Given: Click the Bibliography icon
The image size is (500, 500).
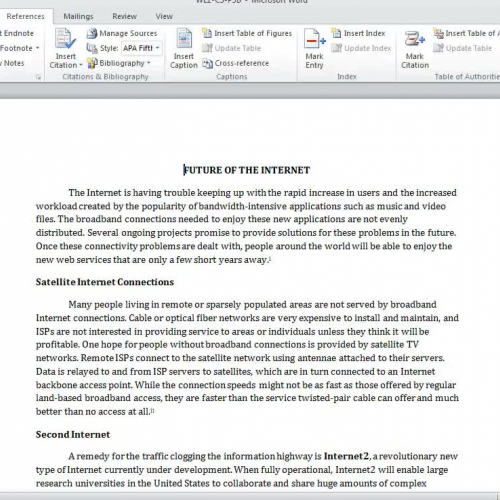Looking at the screenshot, I should coord(92,63).
